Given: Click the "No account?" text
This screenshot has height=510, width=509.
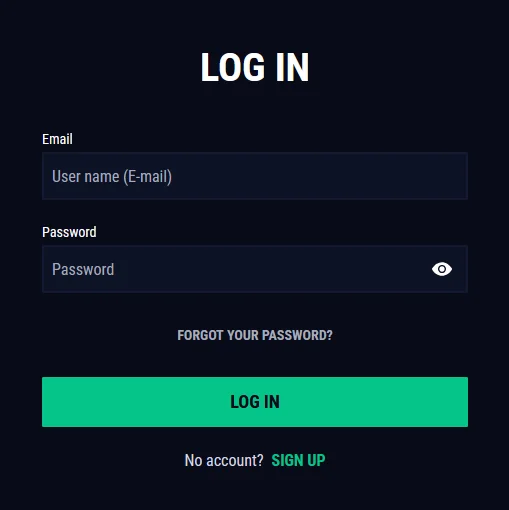Looking at the screenshot, I should [x=224, y=460].
